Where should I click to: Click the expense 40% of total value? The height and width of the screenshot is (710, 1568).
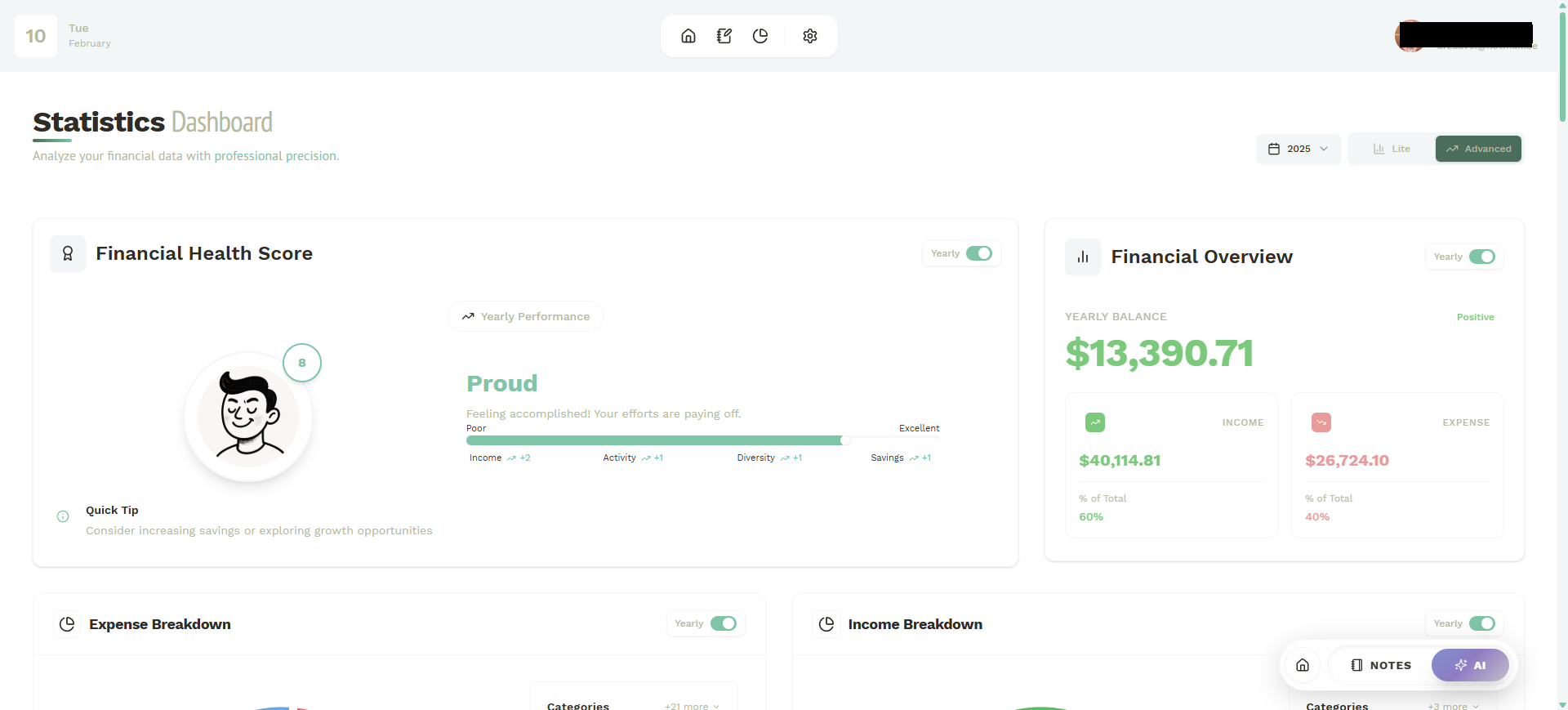pos(1317,516)
